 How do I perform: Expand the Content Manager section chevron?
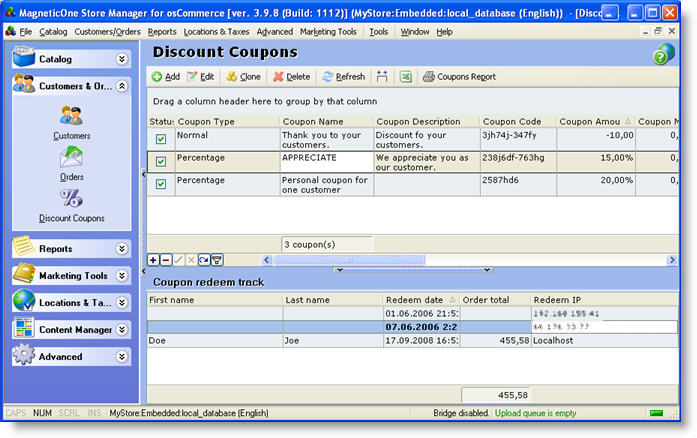(x=122, y=330)
